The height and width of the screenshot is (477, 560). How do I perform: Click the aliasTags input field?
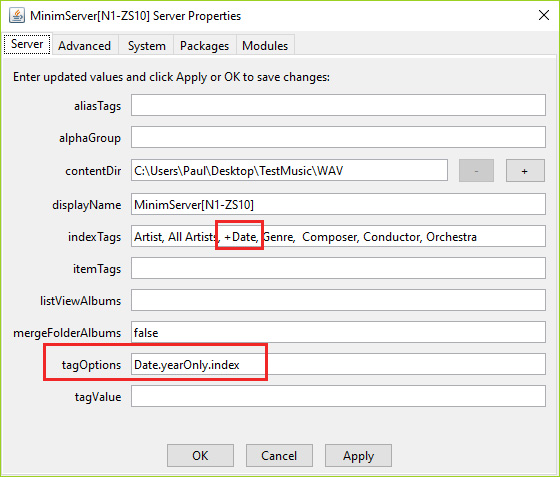point(338,105)
